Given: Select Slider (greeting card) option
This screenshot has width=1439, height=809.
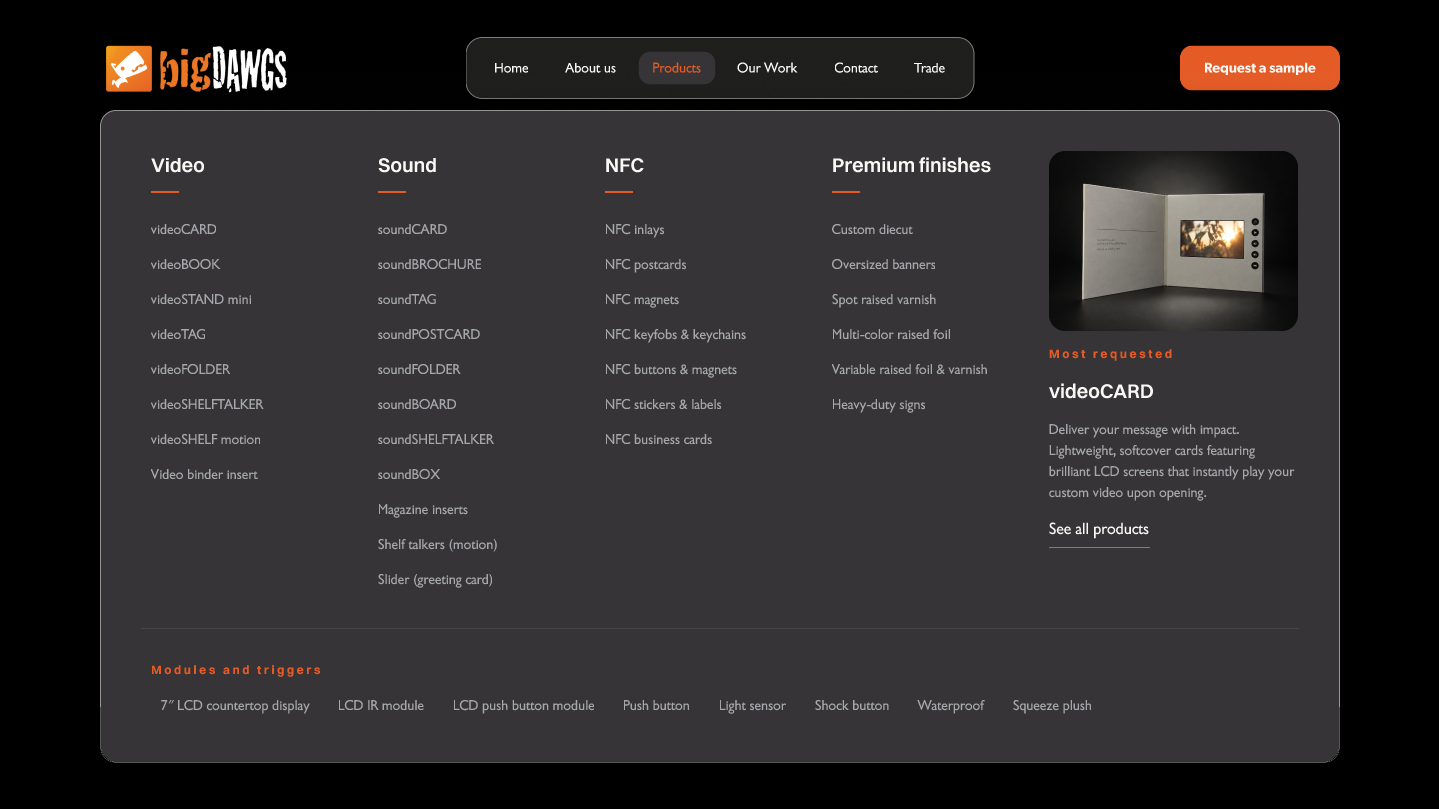Looking at the screenshot, I should 435,580.
